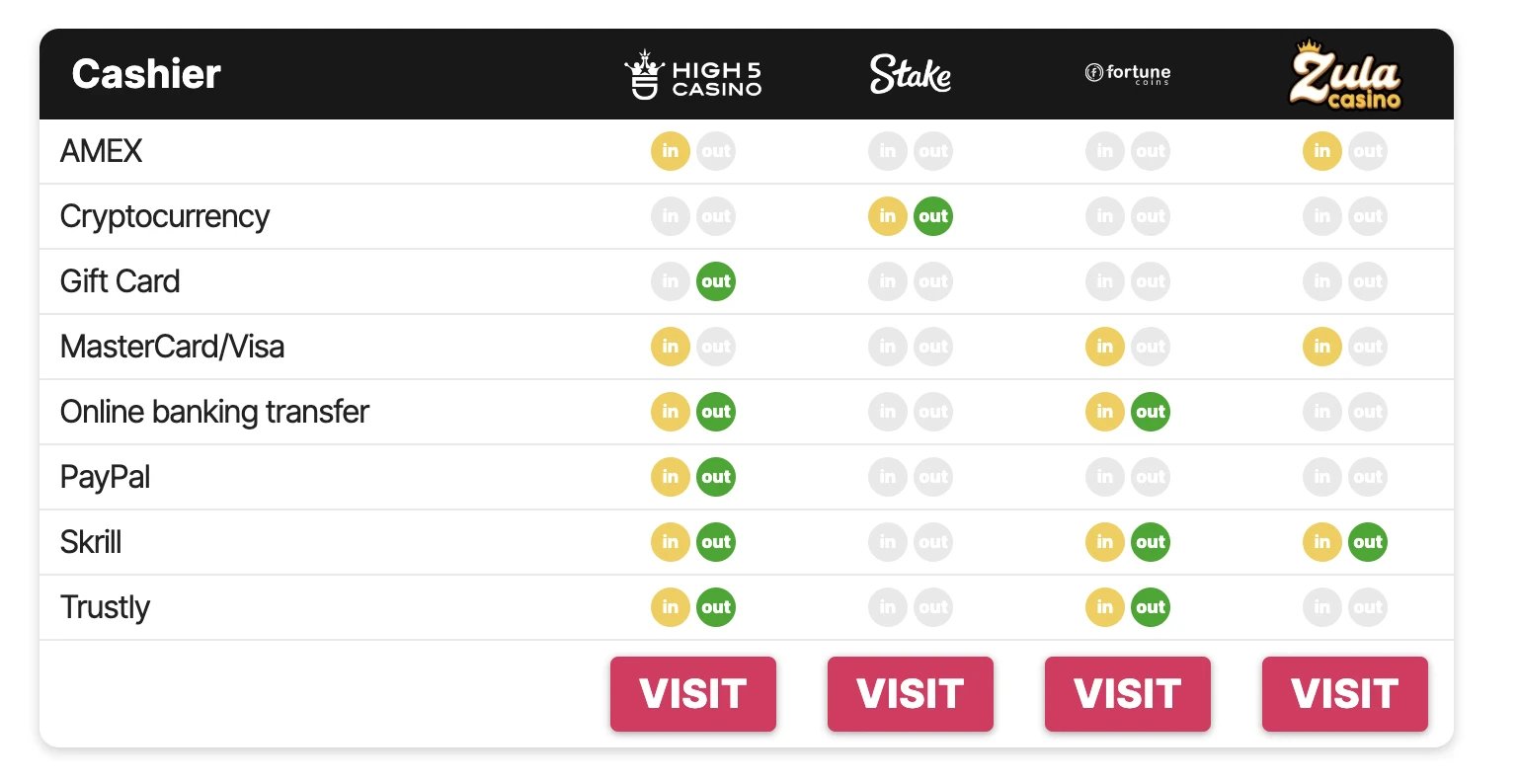
Task: Click High 5 Gift Card 'out' badge
Action: point(716,281)
